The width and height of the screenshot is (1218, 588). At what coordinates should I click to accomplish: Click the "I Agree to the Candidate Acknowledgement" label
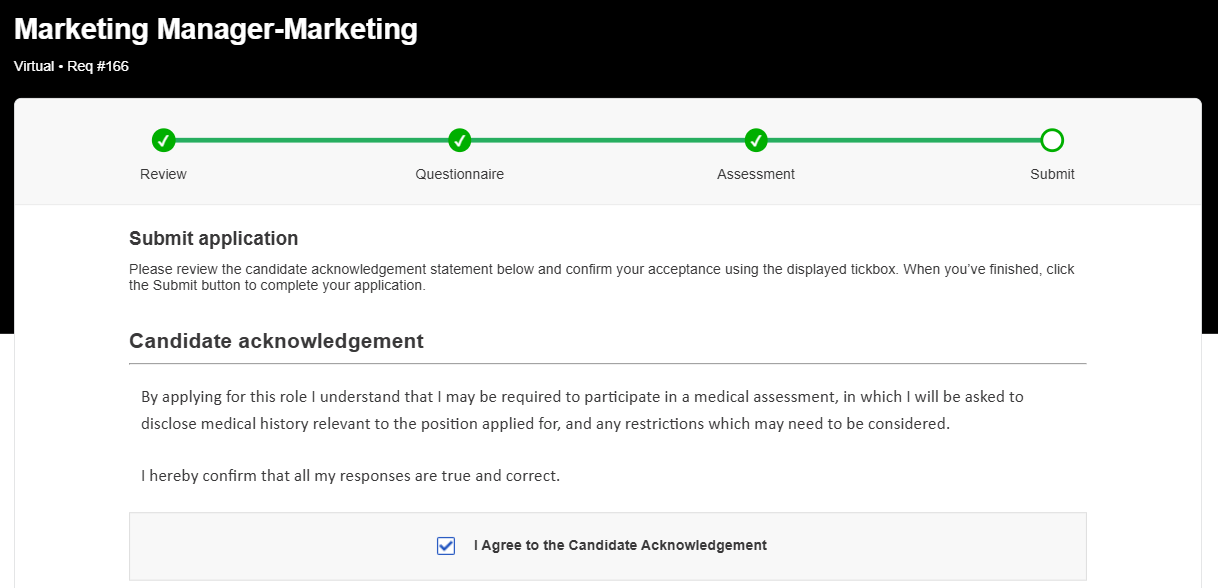620,545
